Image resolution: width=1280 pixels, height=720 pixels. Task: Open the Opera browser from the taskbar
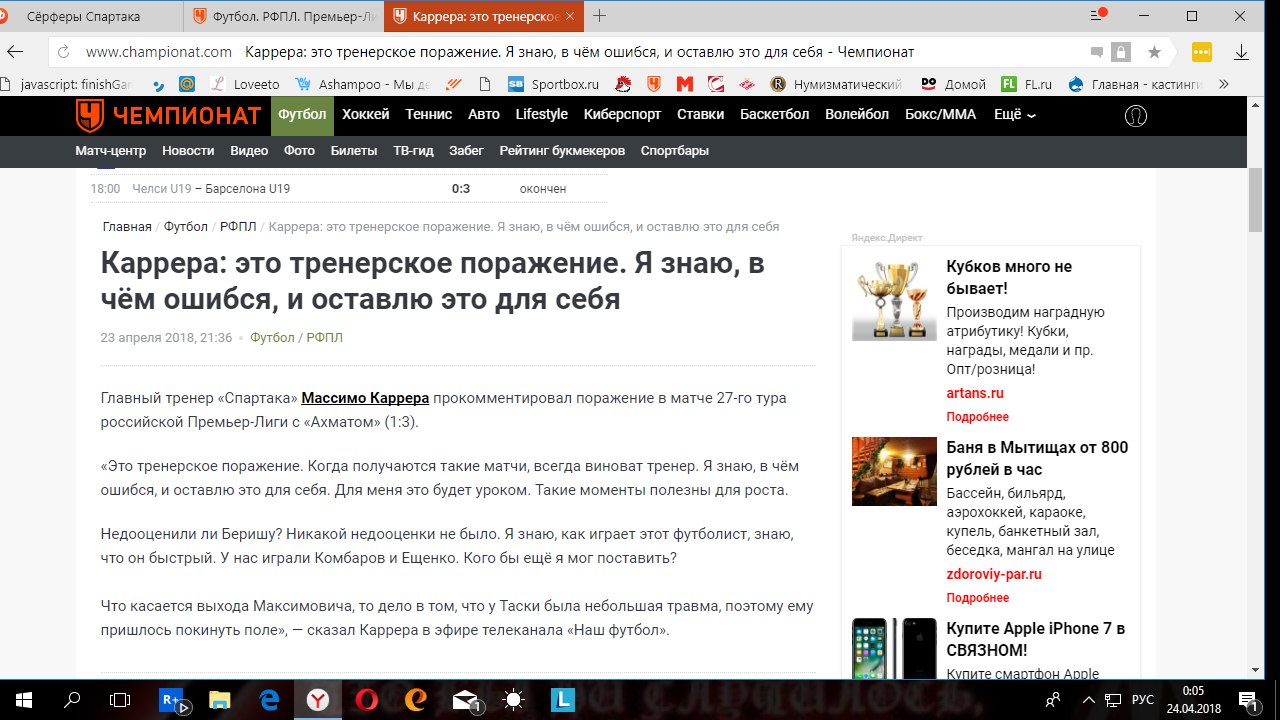(x=366, y=700)
